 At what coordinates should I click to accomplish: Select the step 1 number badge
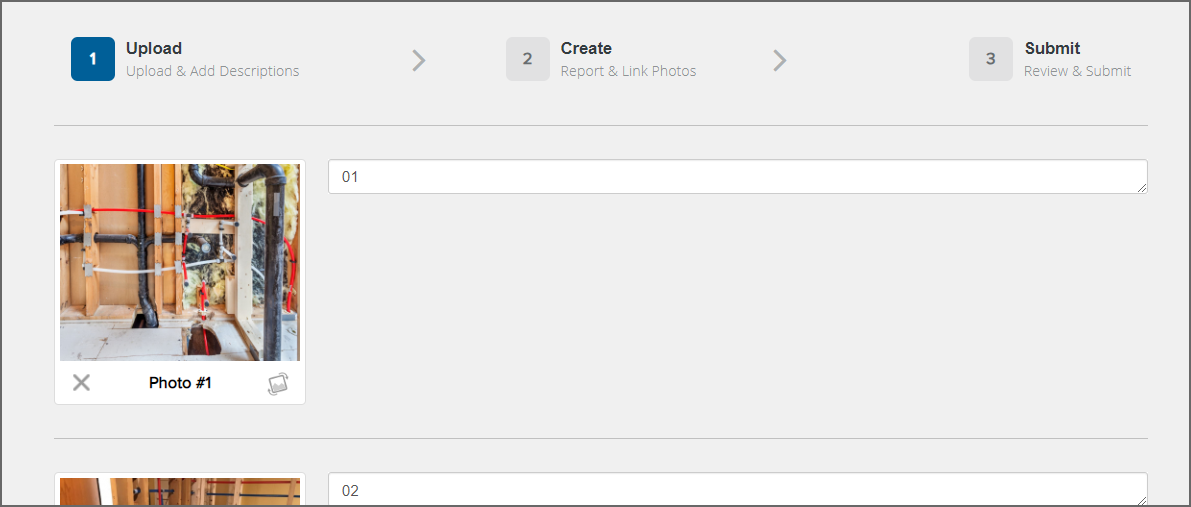[93, 59]
